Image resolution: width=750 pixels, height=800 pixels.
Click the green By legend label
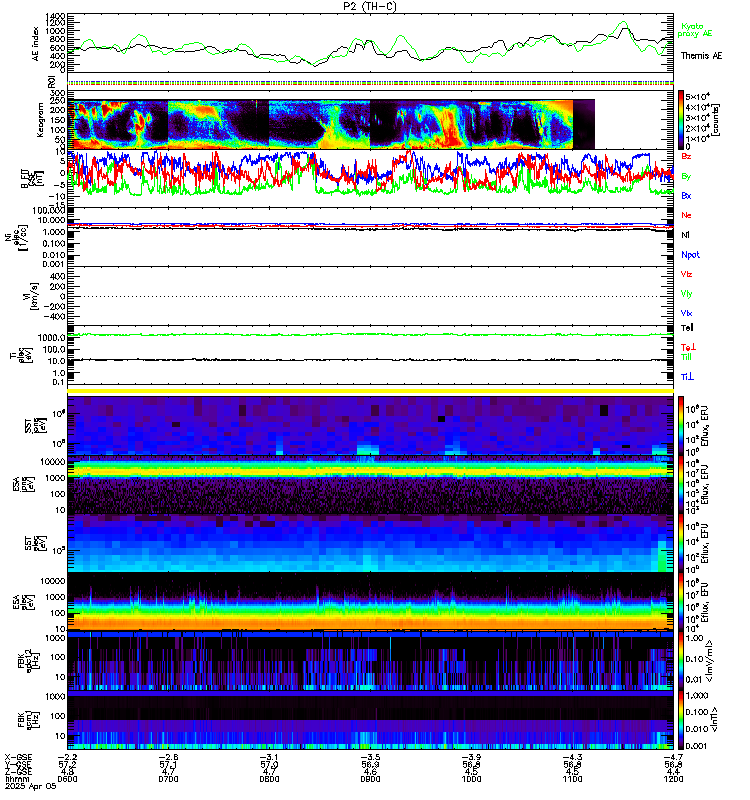click(686, 176)
